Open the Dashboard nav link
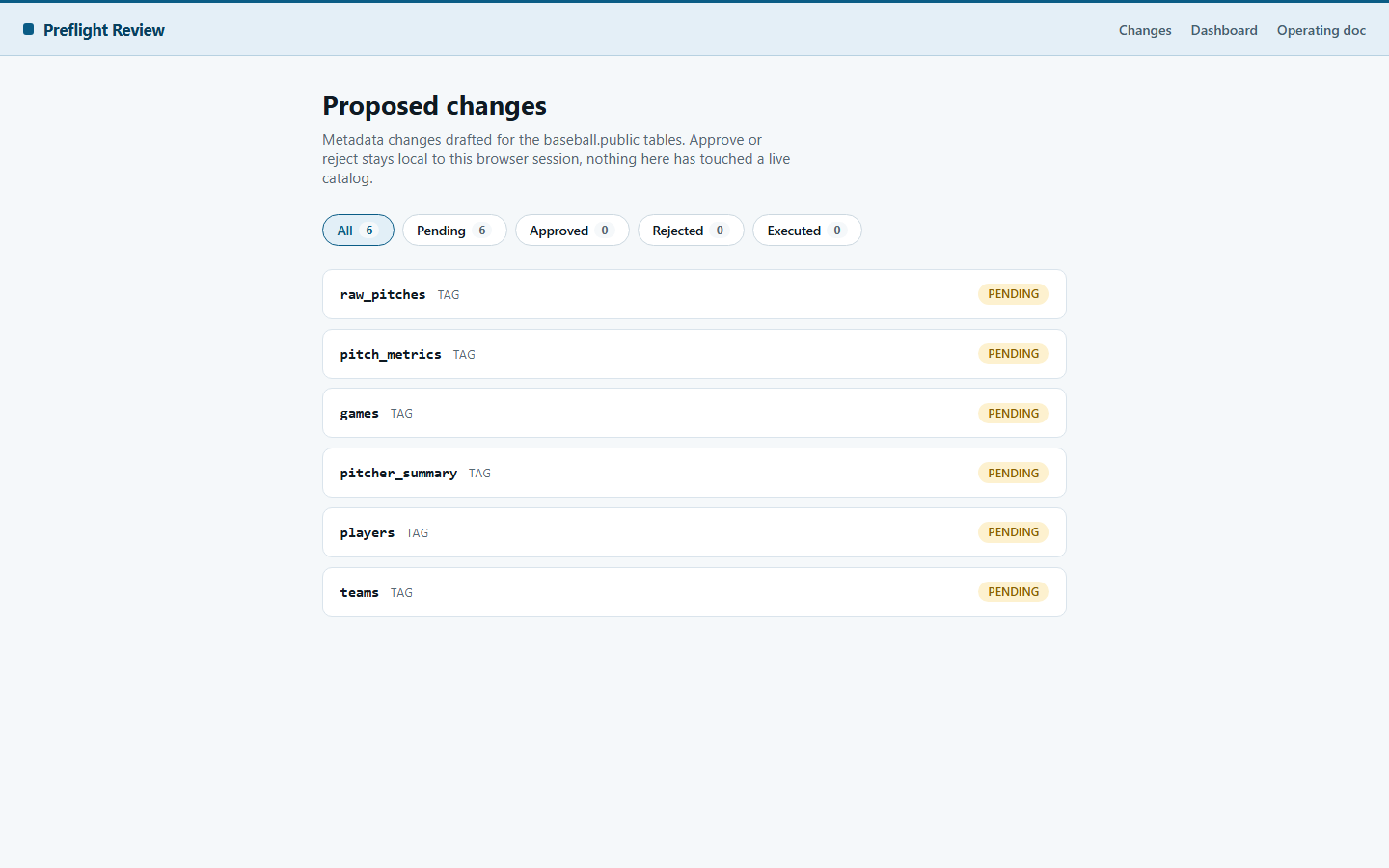The height and width of the screenshot is (868, 1389). pyautogui.click(x=1224, y=30)
